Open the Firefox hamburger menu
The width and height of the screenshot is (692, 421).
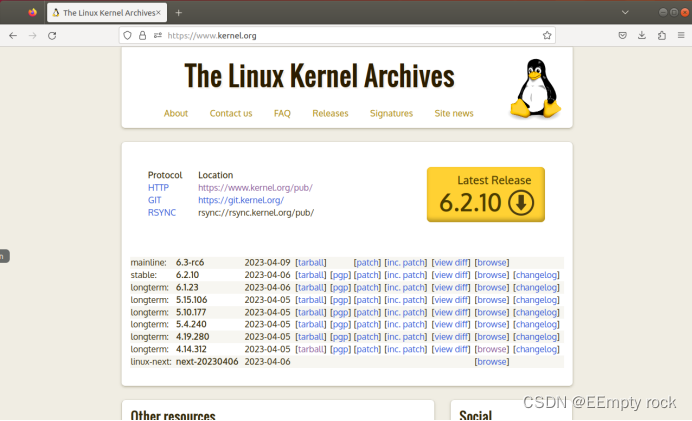tap(681, 36)
